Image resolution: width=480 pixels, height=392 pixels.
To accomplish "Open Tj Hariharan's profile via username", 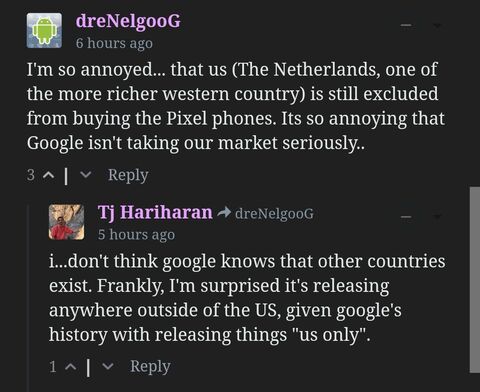I will 155,212.
